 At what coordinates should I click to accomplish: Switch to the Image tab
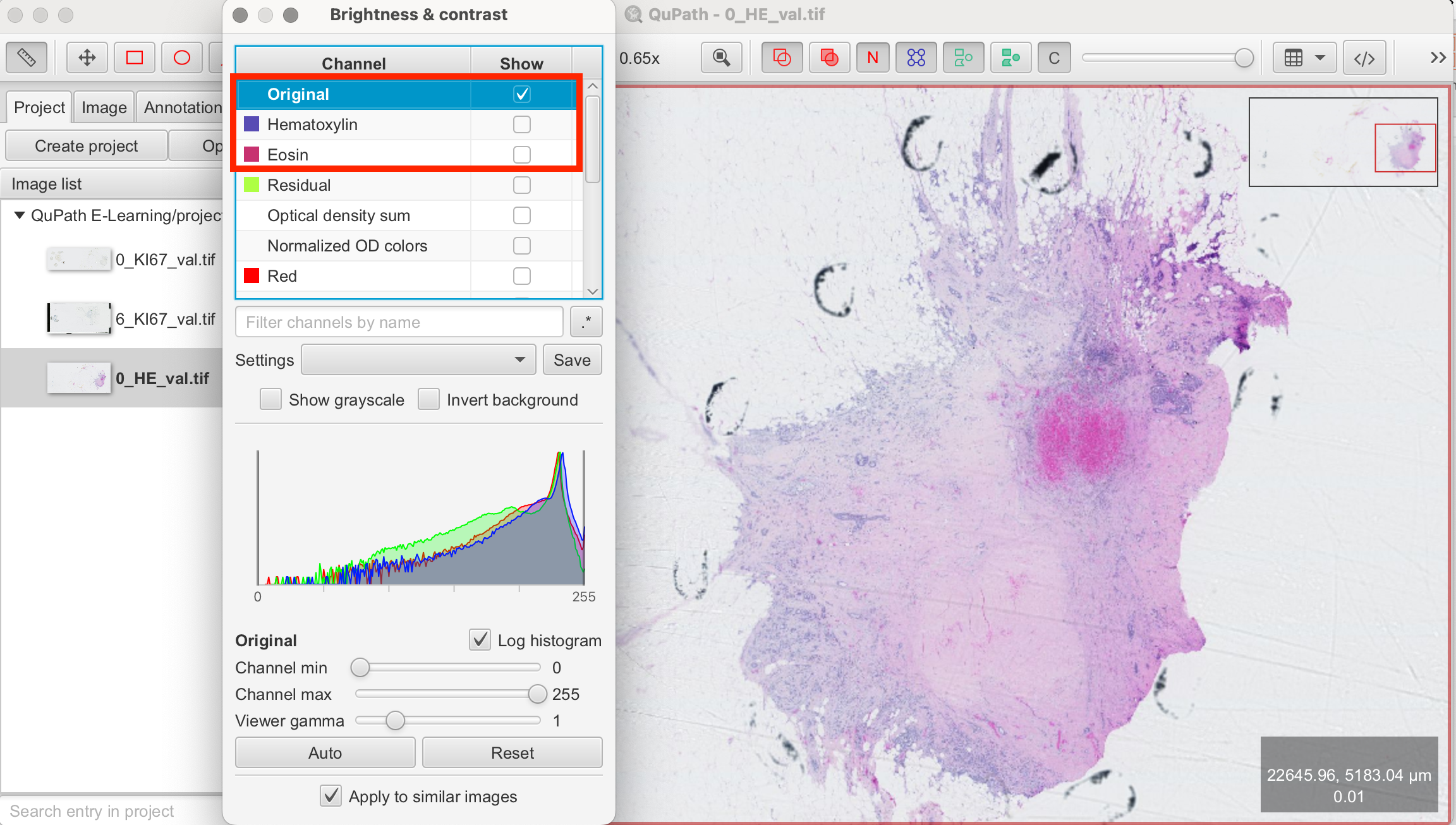tap(104, 107)
